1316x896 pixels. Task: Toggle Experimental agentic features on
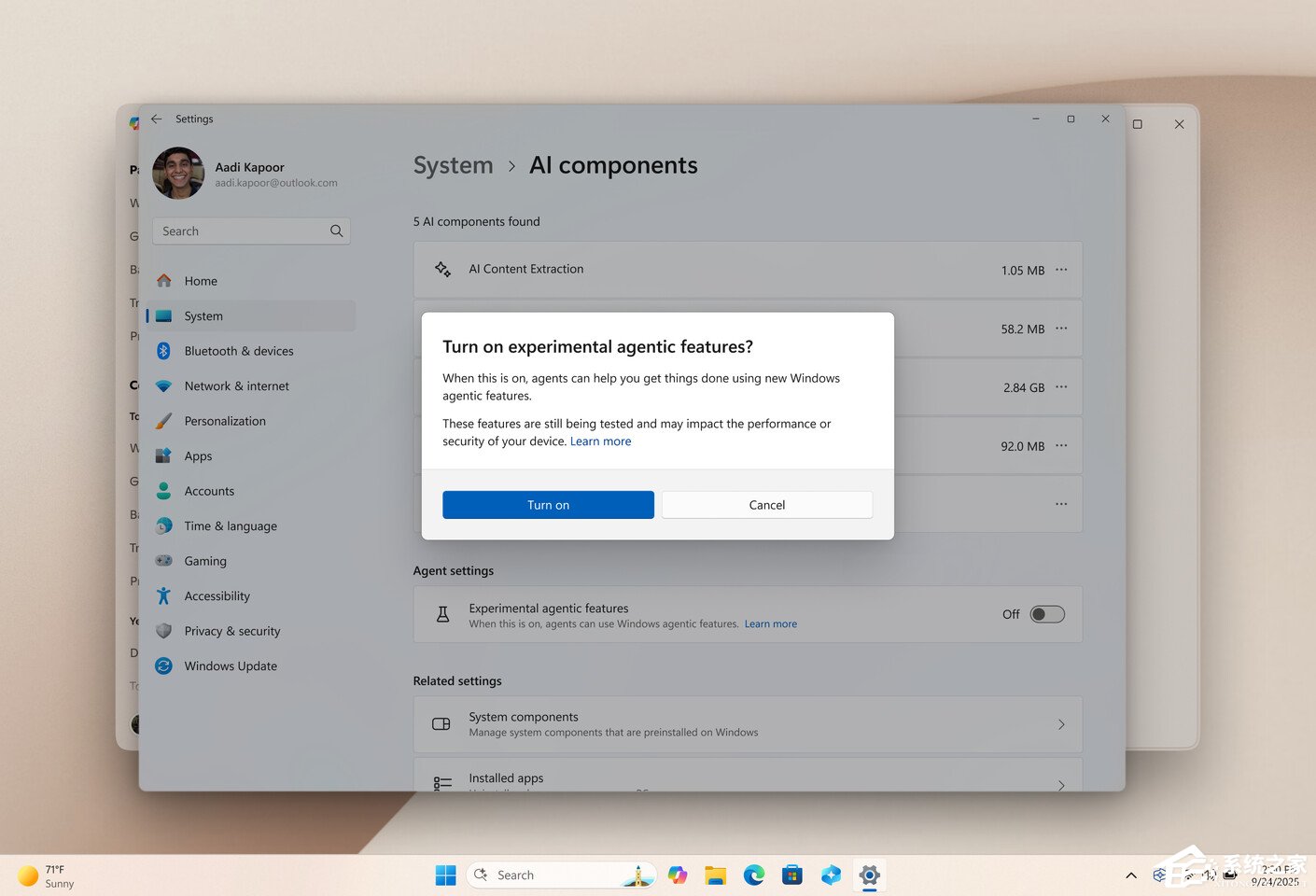tap(1046, 614)
